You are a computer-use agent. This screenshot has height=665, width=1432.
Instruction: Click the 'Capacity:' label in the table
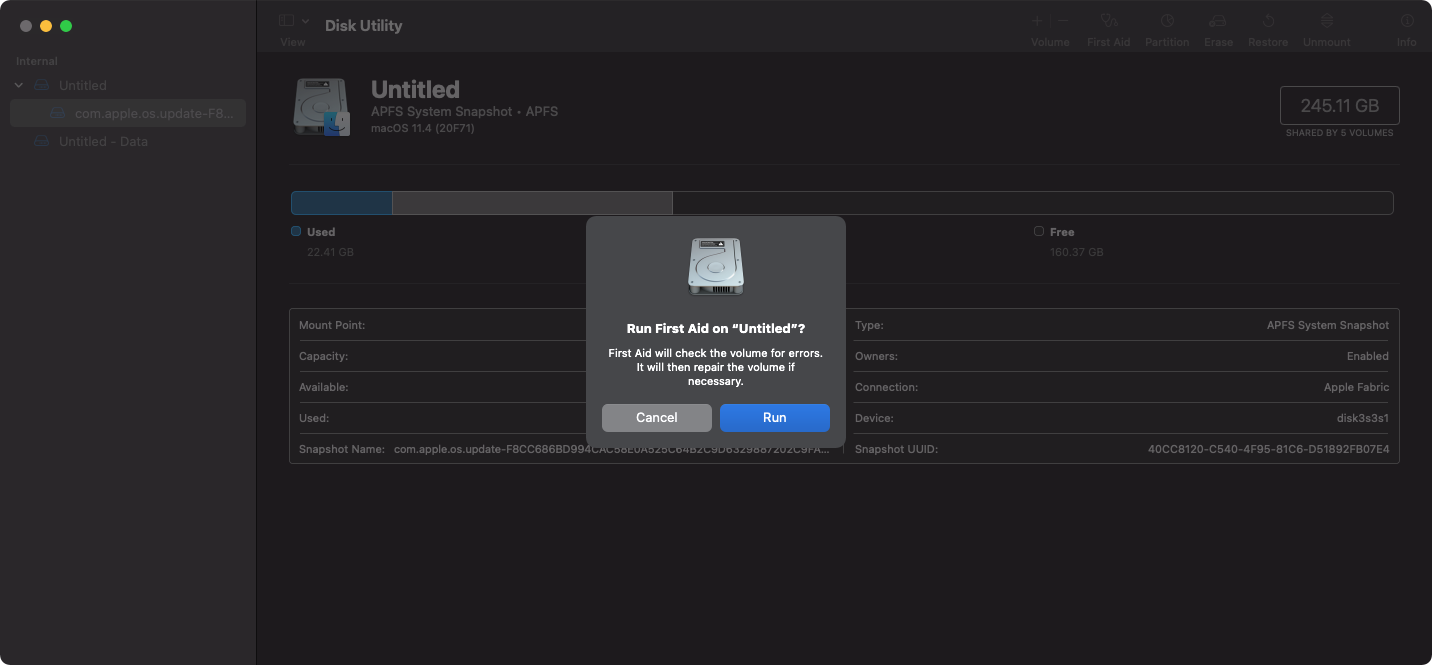[x=324, y=356]
